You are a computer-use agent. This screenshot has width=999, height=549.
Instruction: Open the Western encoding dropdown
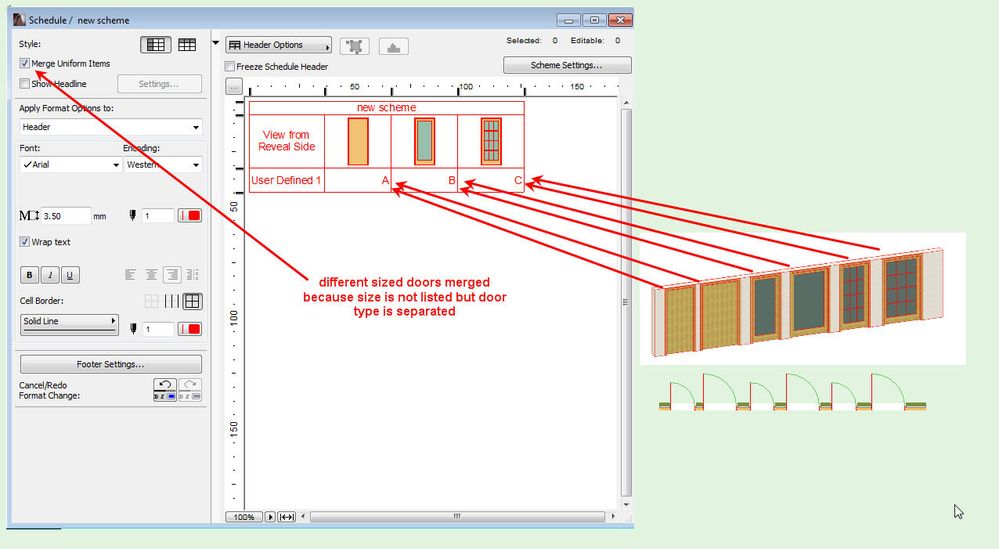point(162,164)
